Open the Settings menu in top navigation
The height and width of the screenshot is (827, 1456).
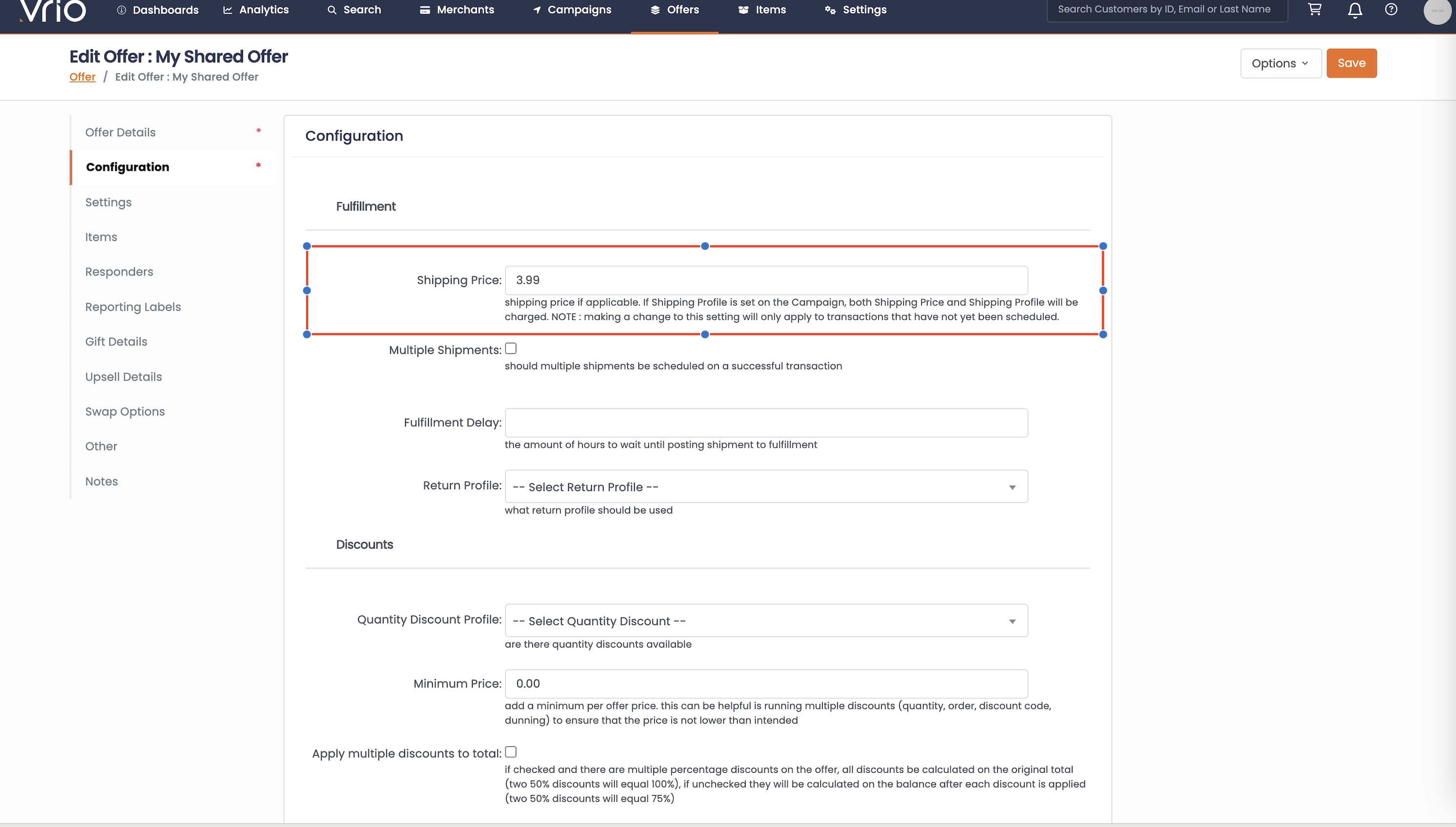tap(856, 10)
